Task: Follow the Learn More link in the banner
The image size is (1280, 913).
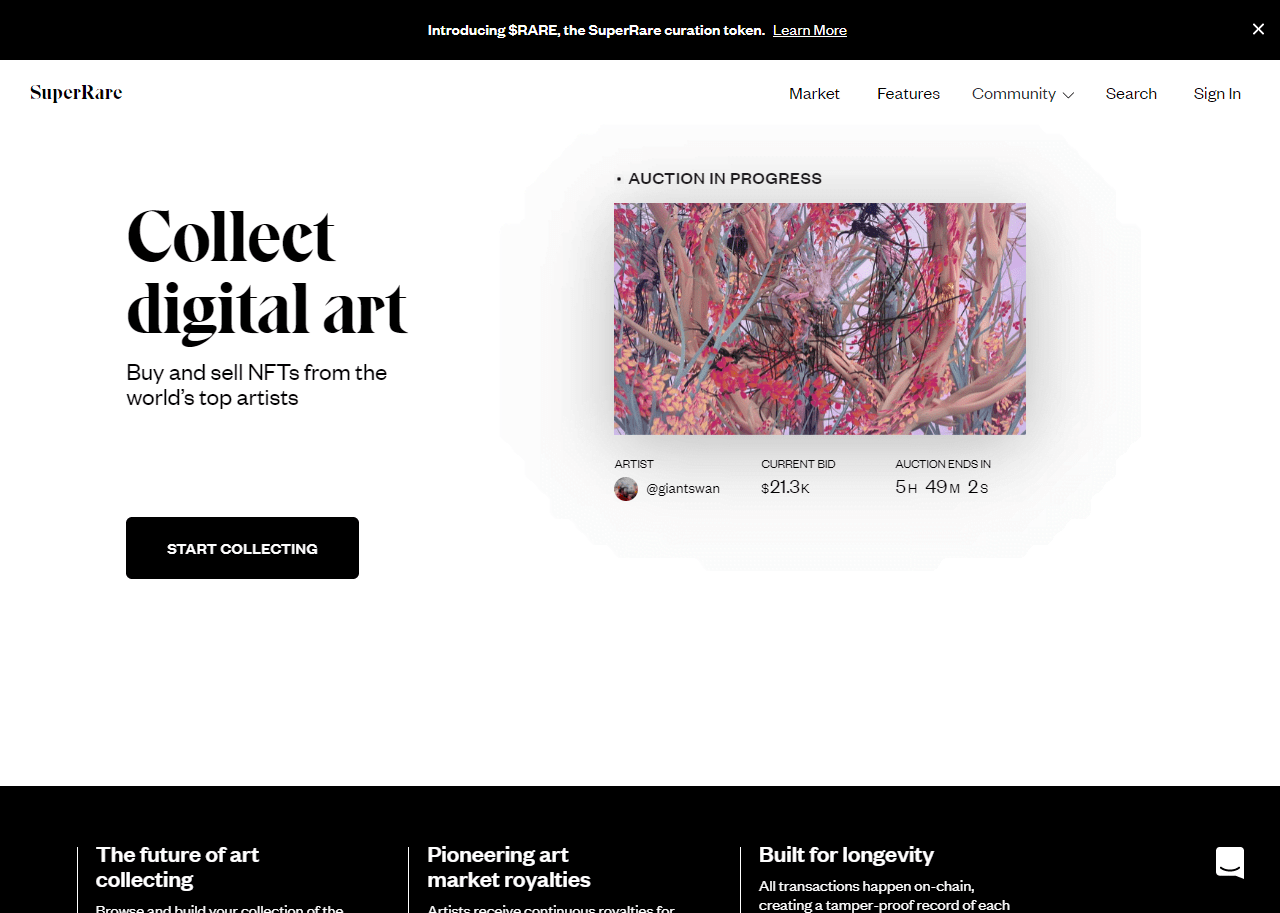Action: 810,30
